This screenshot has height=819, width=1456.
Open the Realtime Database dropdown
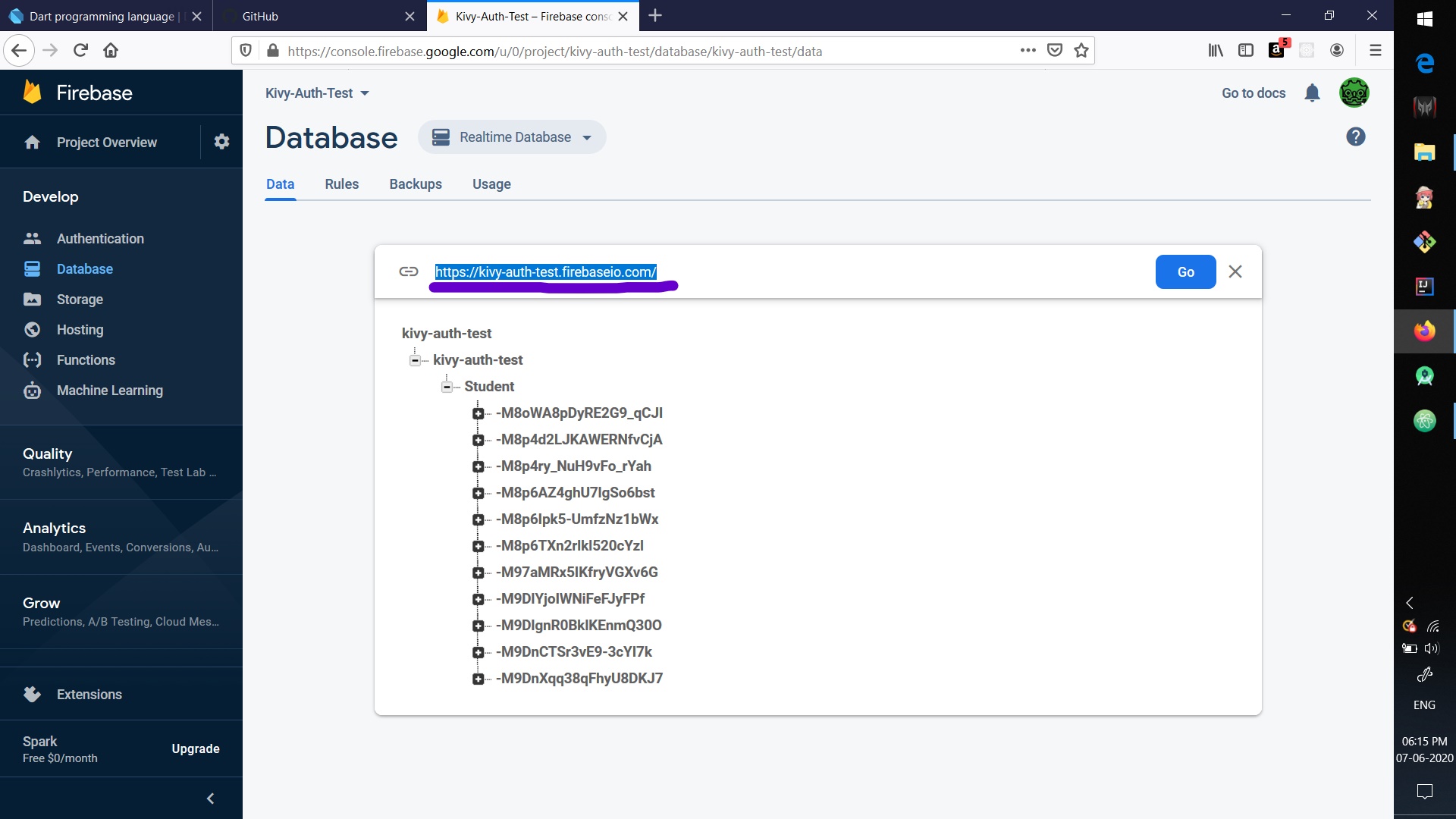(x=512, y=137)
